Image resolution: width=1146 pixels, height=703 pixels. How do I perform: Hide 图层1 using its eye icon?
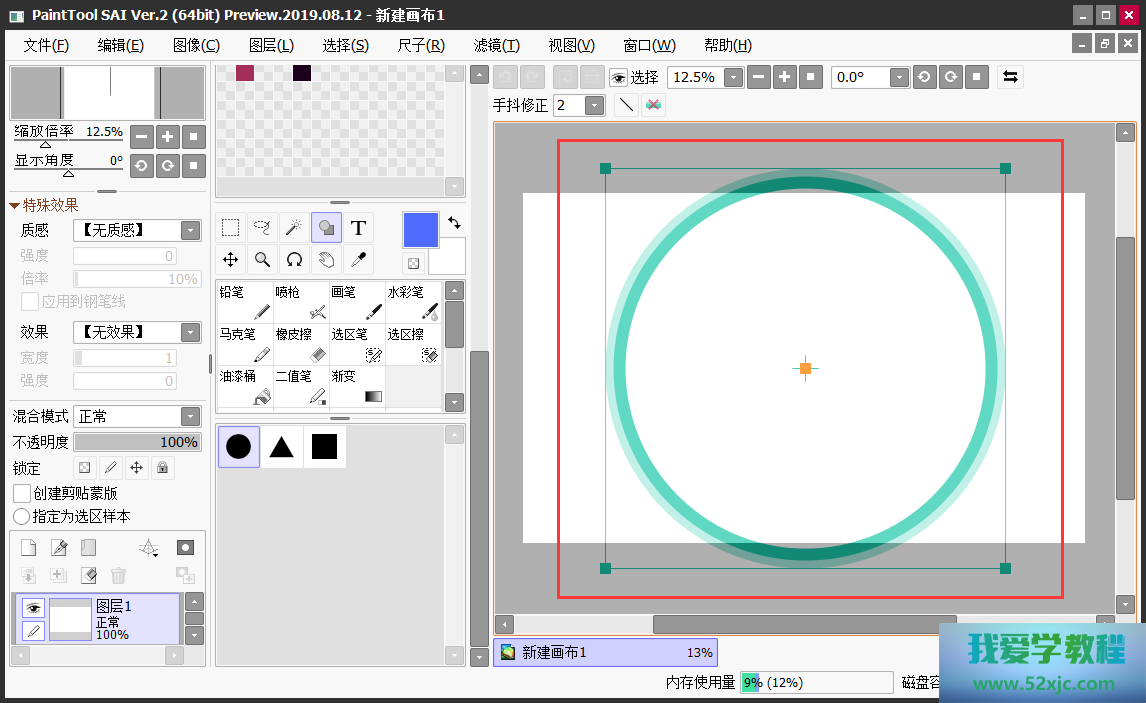[33, 608]
